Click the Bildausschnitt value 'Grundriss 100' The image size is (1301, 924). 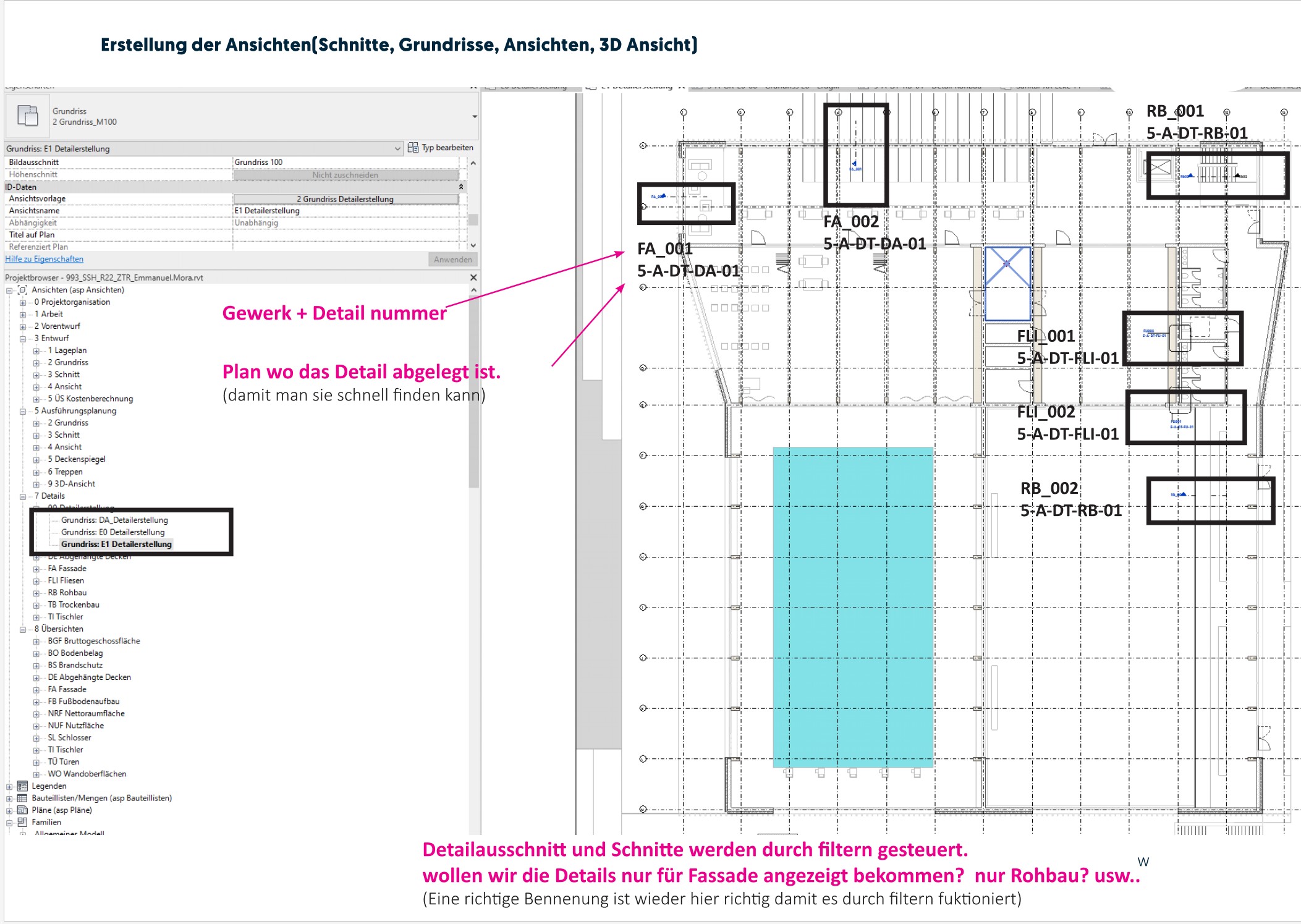tap(345, 163)
